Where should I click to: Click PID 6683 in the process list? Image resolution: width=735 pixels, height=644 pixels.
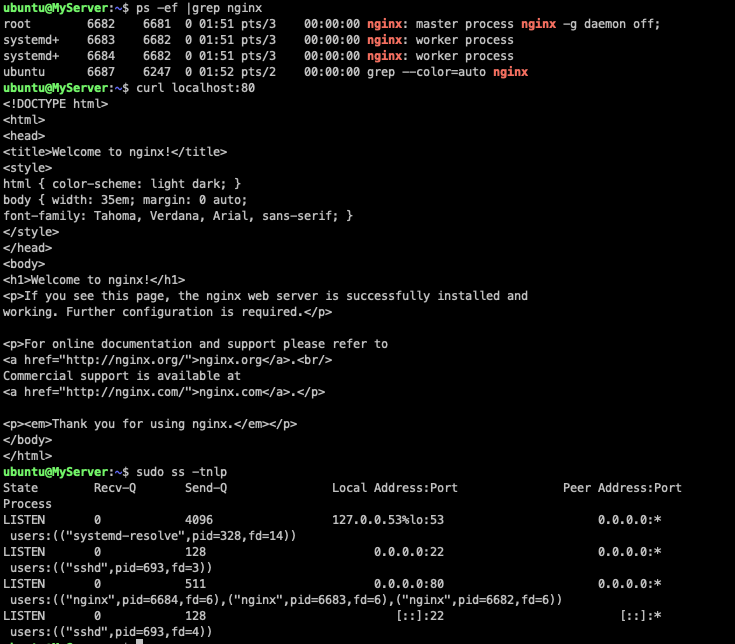click(101, 40)
